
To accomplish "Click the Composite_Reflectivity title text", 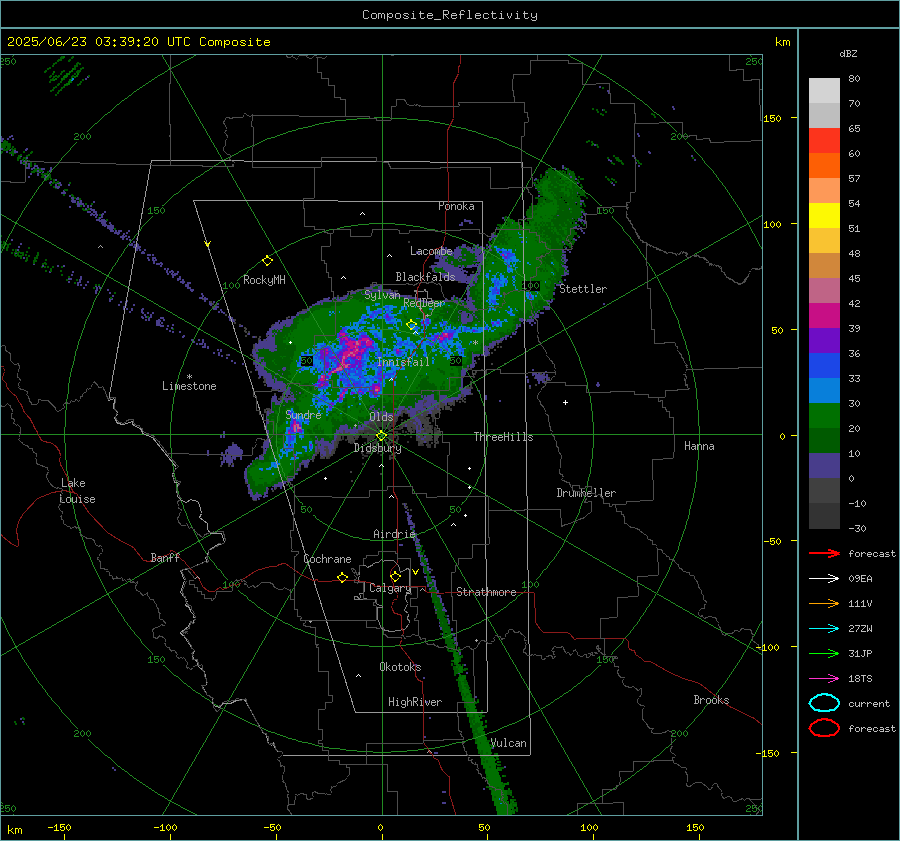I will point(450,15).
